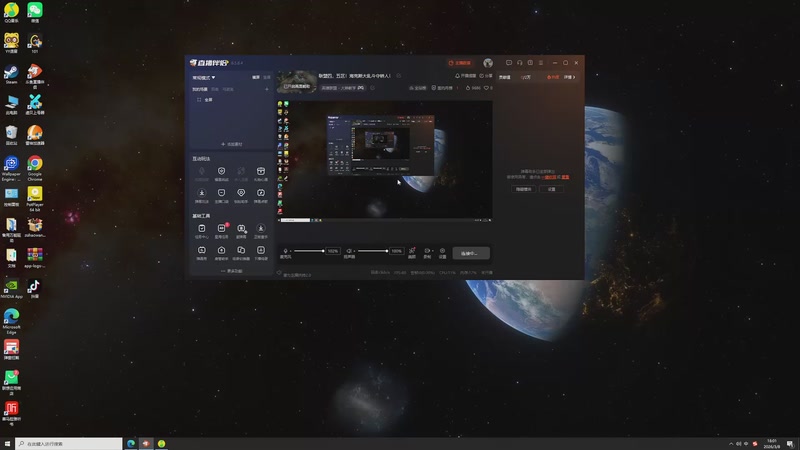Open the Wallpaper Engine desktop icon
Image resolution: width=800 pixels, height=450 pixels.
[x=11, y=168]
